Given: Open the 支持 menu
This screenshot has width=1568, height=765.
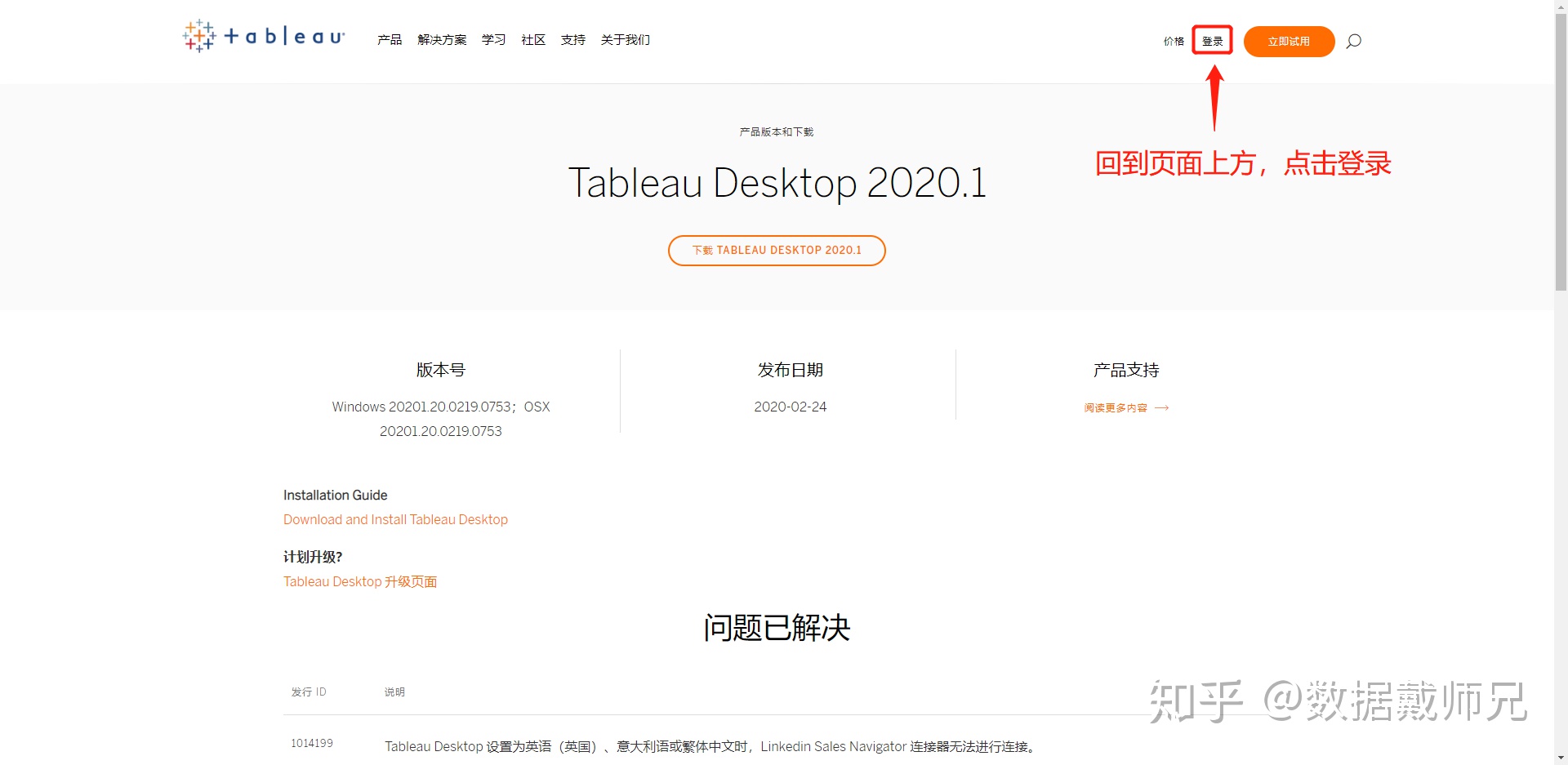Looking at the screenshot, I should pos(573,39).
